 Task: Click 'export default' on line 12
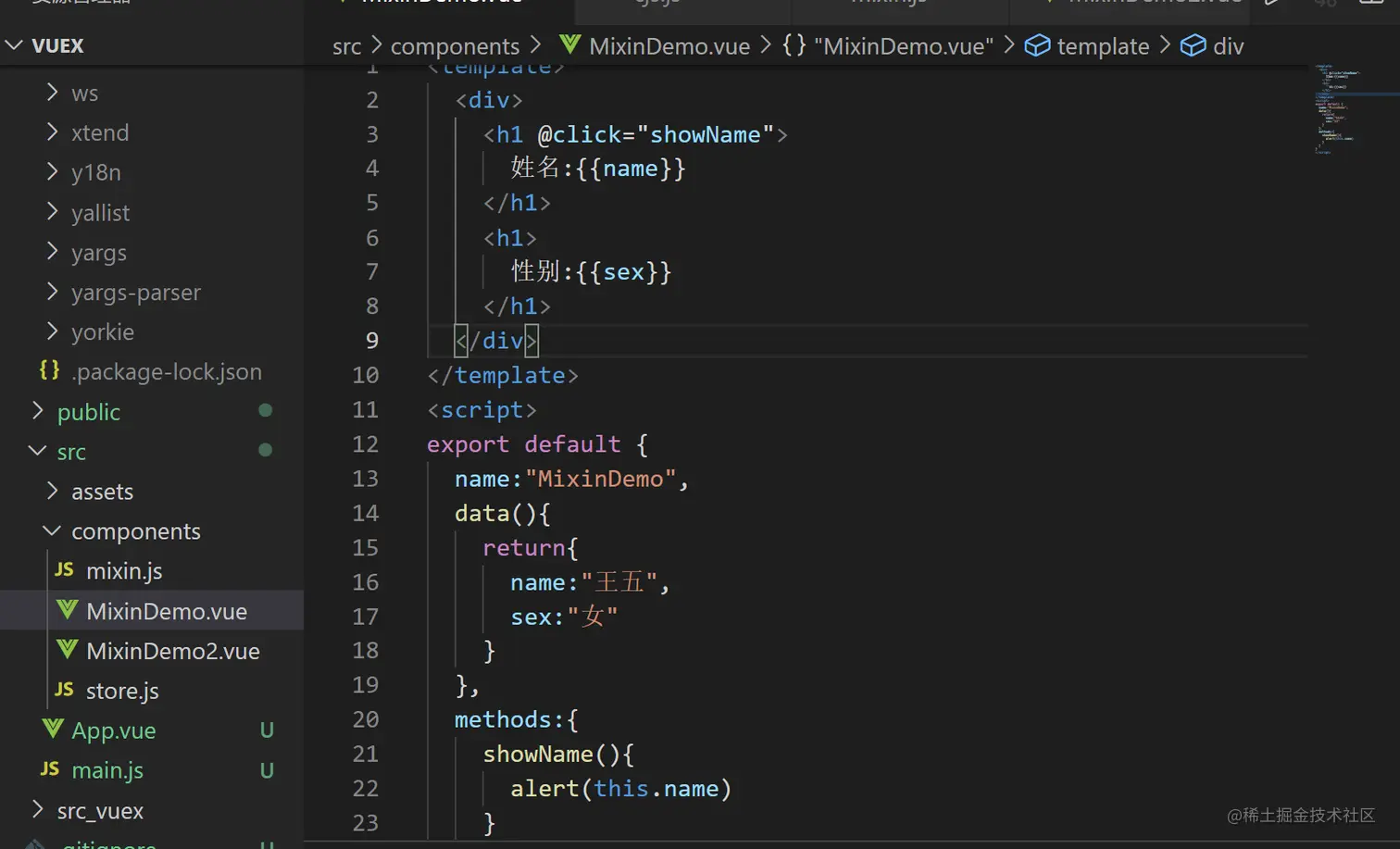523,444
